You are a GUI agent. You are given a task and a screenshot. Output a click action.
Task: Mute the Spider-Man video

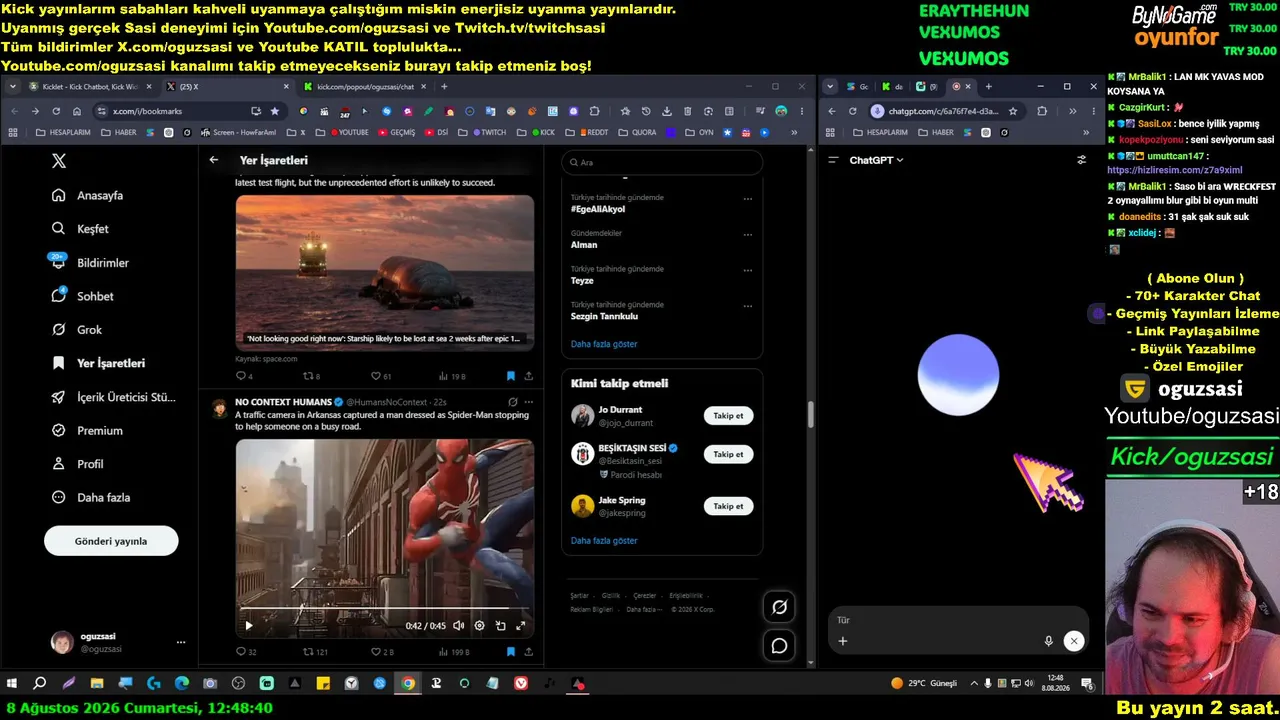point(458,626)
